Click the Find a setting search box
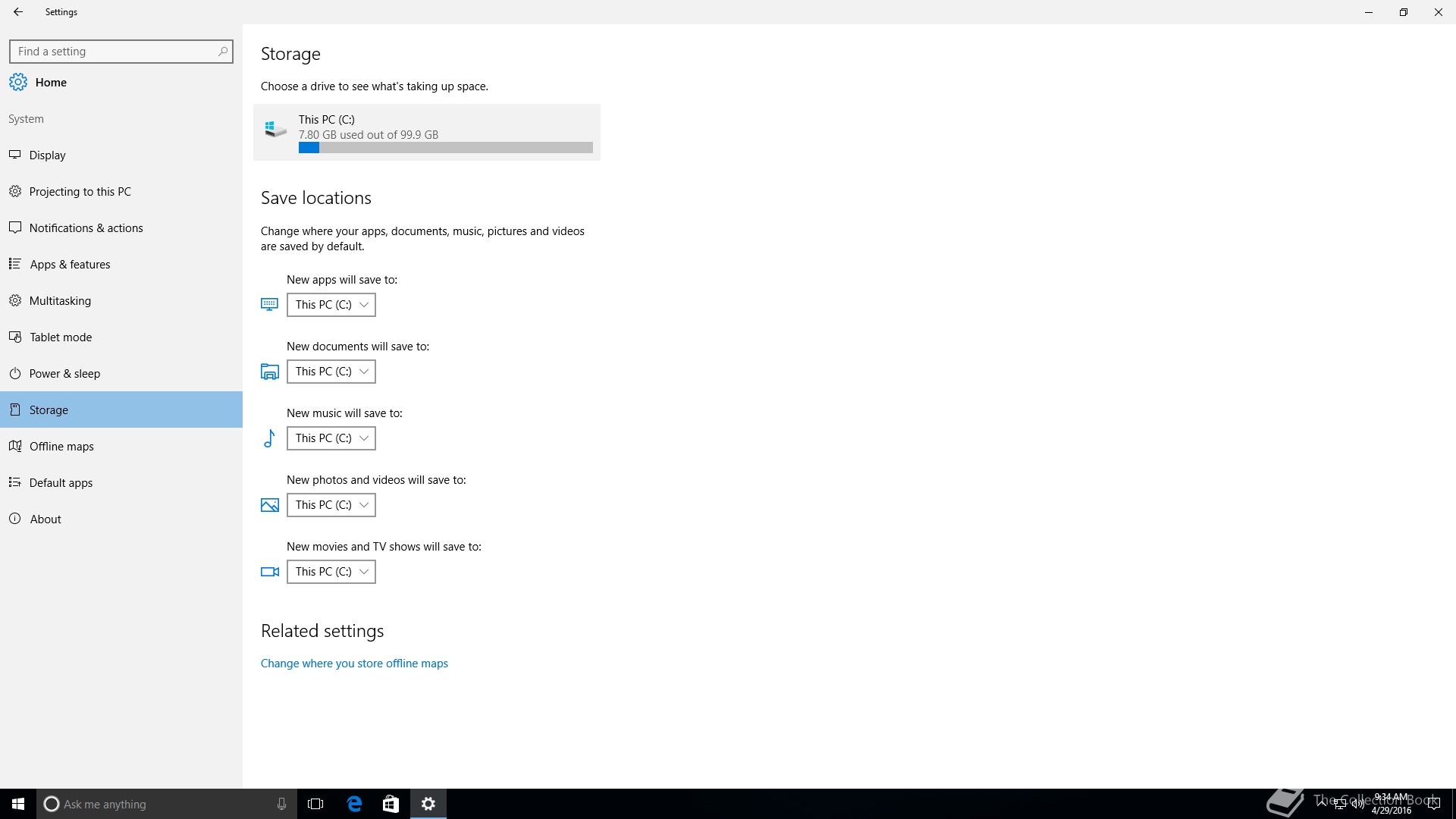Image resolution: width=1456 pixels, height=819 pixels. click(x=114, y=52)
